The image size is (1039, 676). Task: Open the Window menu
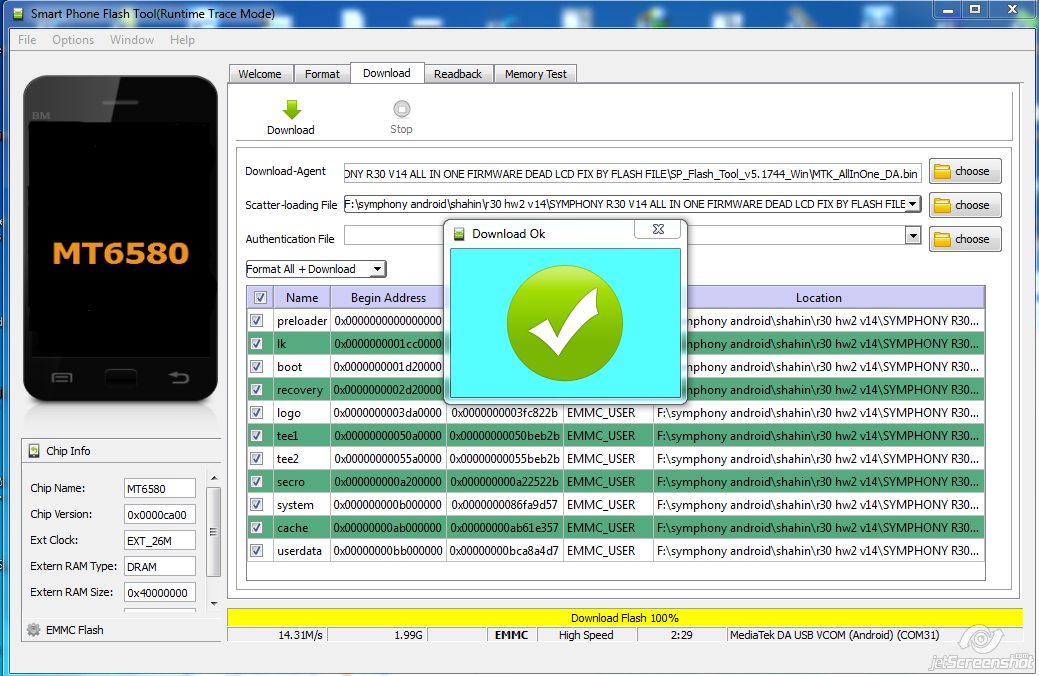(x=132, y=40)
